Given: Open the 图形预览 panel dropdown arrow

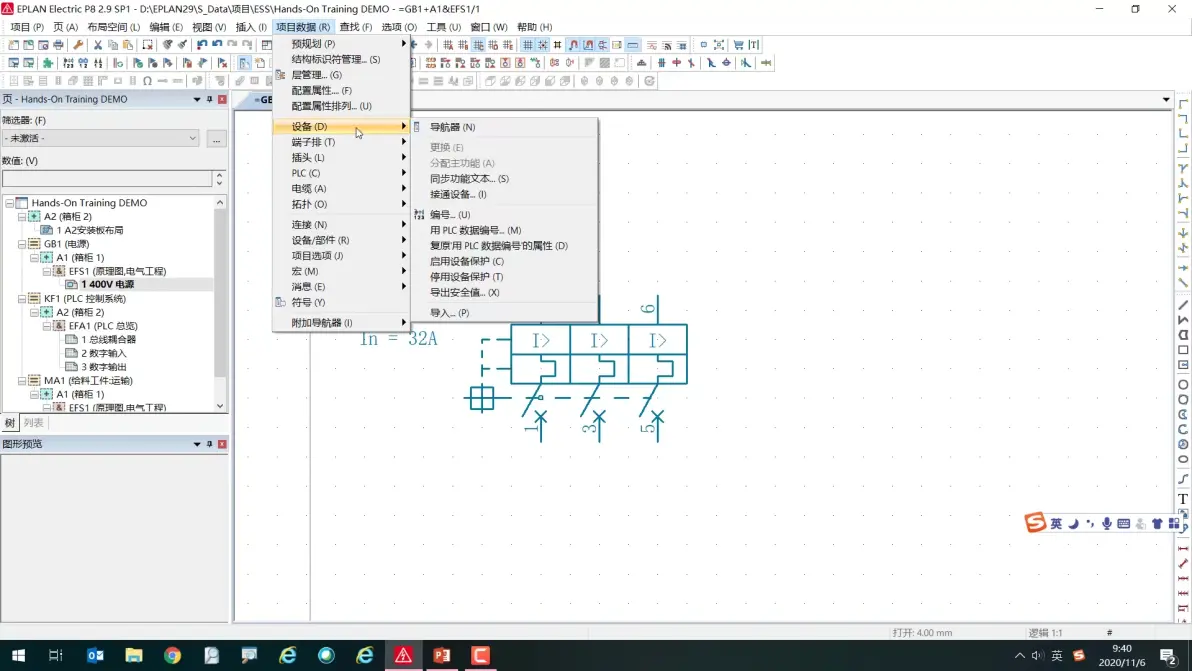Looking at the screenshot, I should [x=197, y=444].
